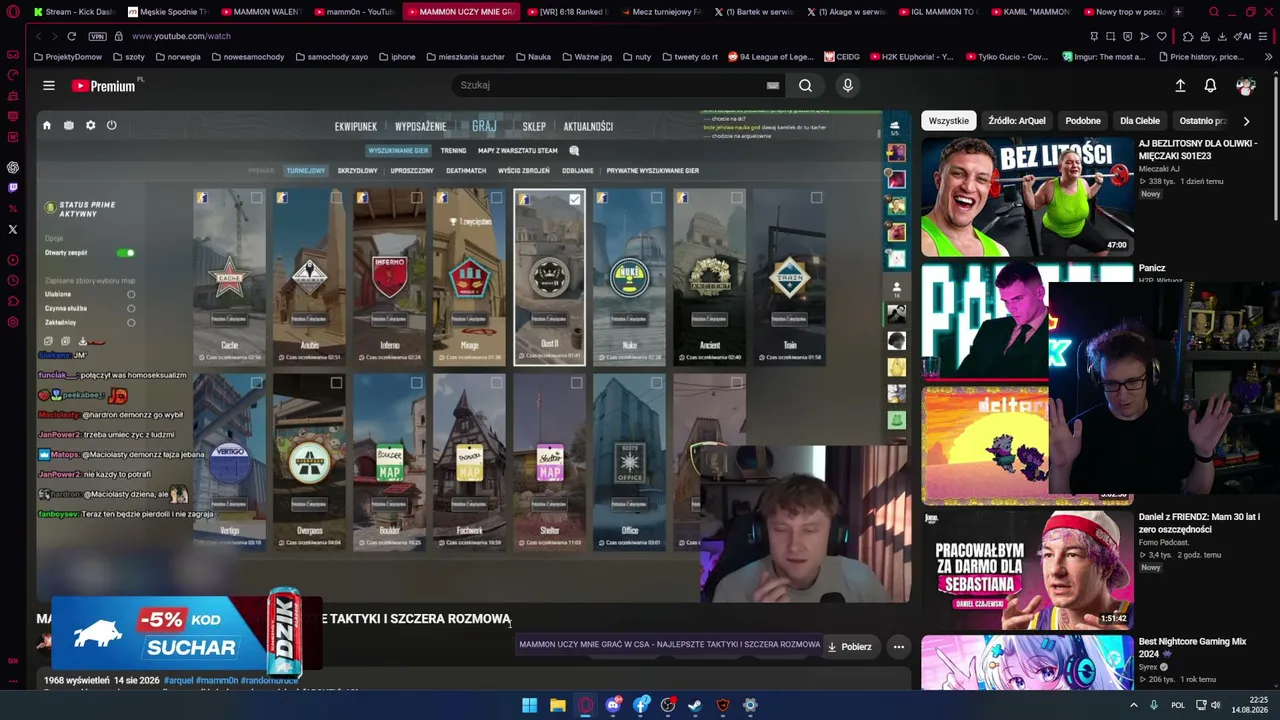Select the Dla Ciebie filter chip
This screenshot has height=720, width=1280.
(1140, 121)
